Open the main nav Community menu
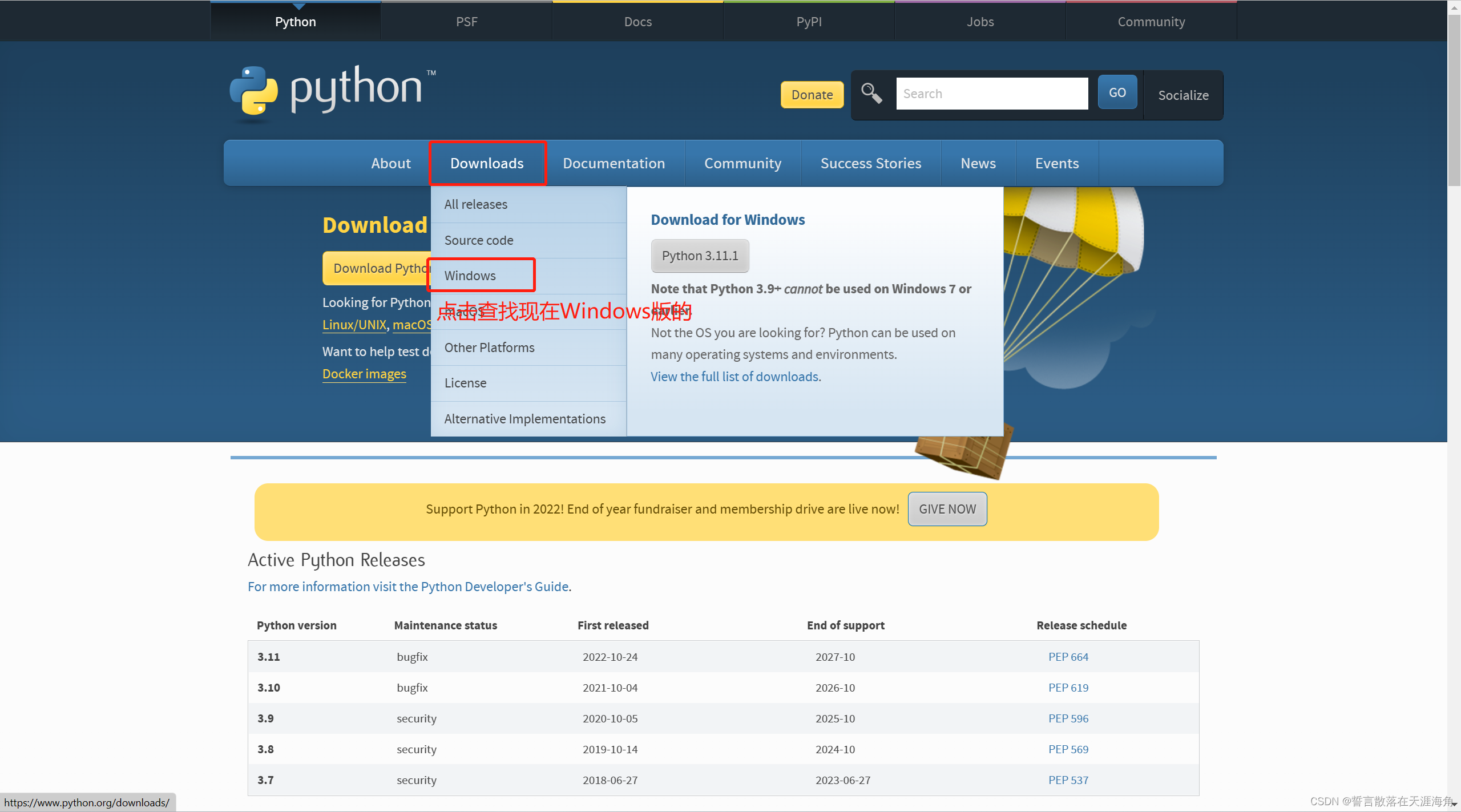 [742, 163]
